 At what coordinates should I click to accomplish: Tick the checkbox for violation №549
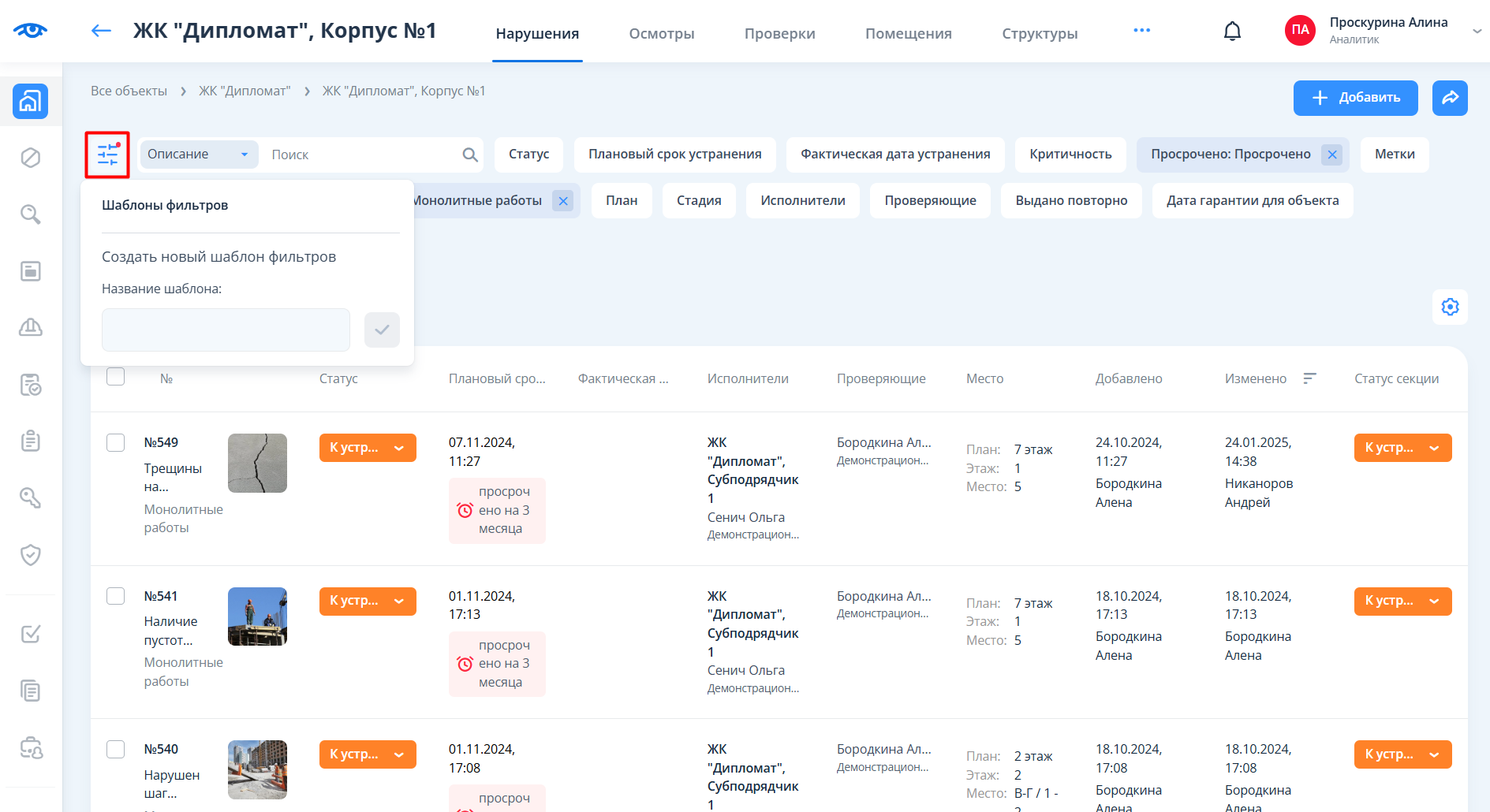coord(116,442)
